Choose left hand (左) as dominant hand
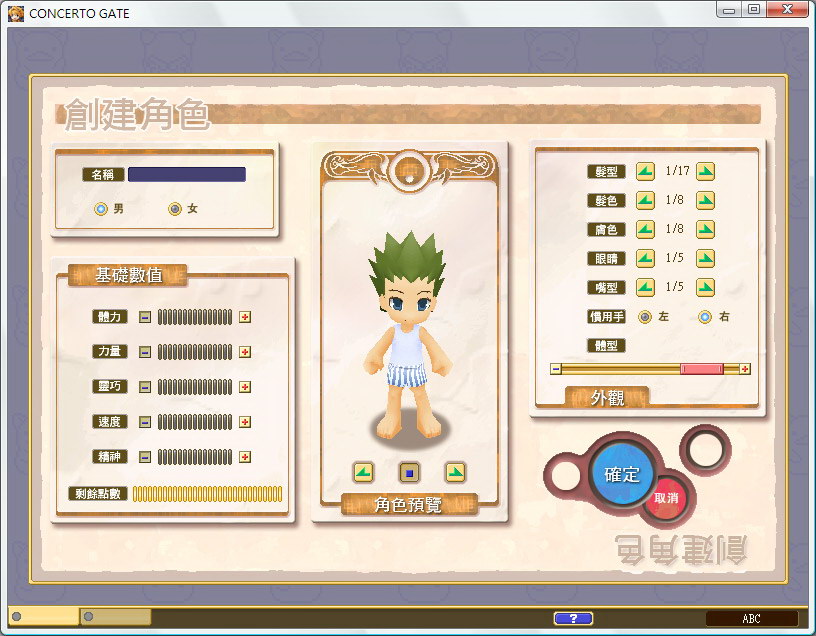The width and height of the screenshot is (816, 636). pyautogui.click(x=645, y=317)
